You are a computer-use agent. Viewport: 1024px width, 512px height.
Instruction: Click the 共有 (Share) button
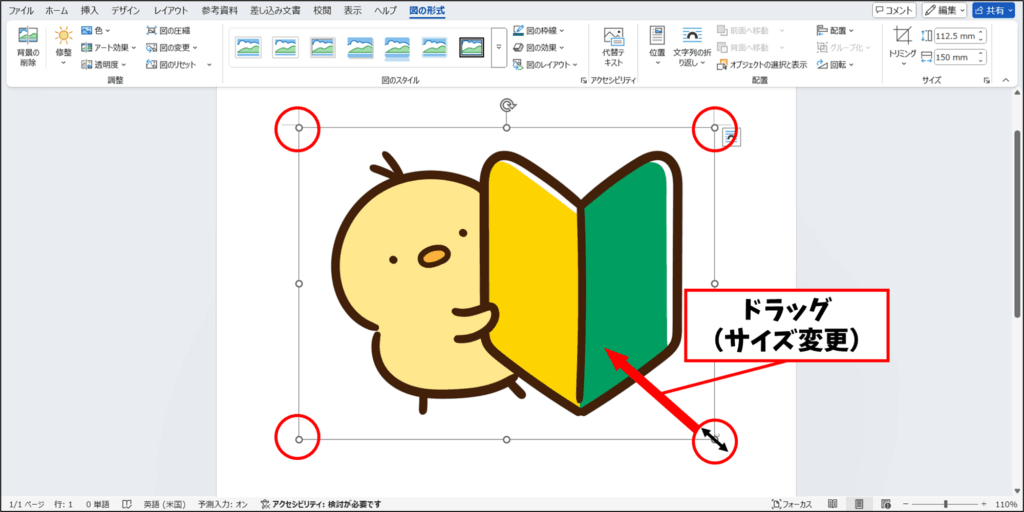(995, 10)
